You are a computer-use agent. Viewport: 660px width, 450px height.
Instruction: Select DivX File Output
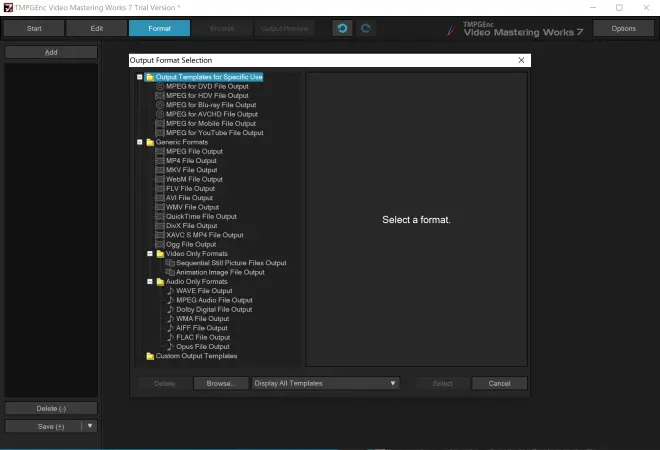coord(192,226)
